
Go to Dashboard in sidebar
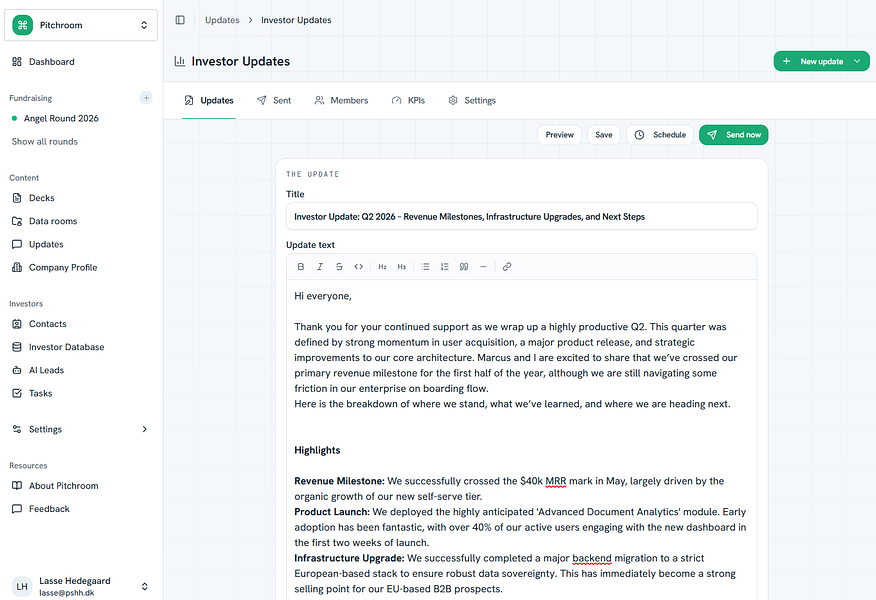pos(81,62)
